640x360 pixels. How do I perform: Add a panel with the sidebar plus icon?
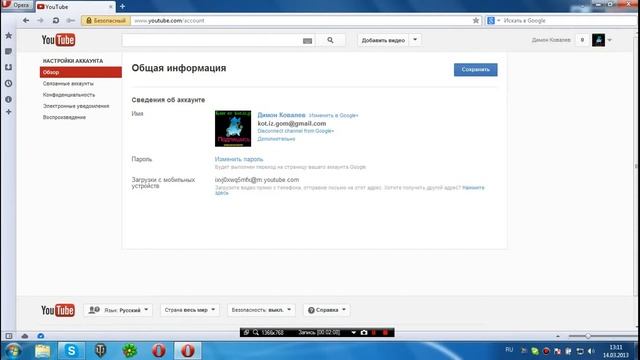8,112
